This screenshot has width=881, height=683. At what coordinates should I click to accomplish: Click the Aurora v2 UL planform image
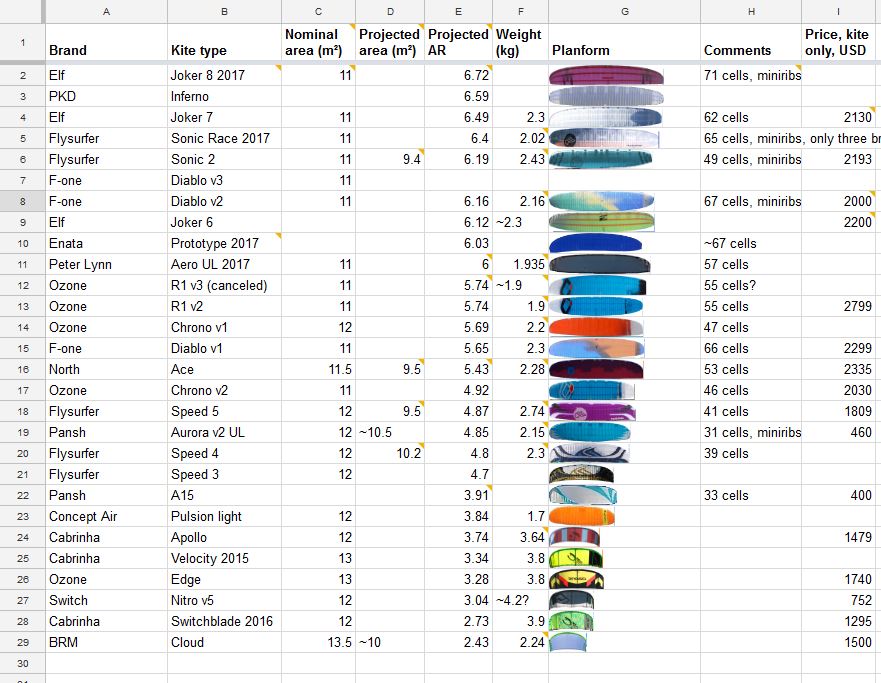589,432
